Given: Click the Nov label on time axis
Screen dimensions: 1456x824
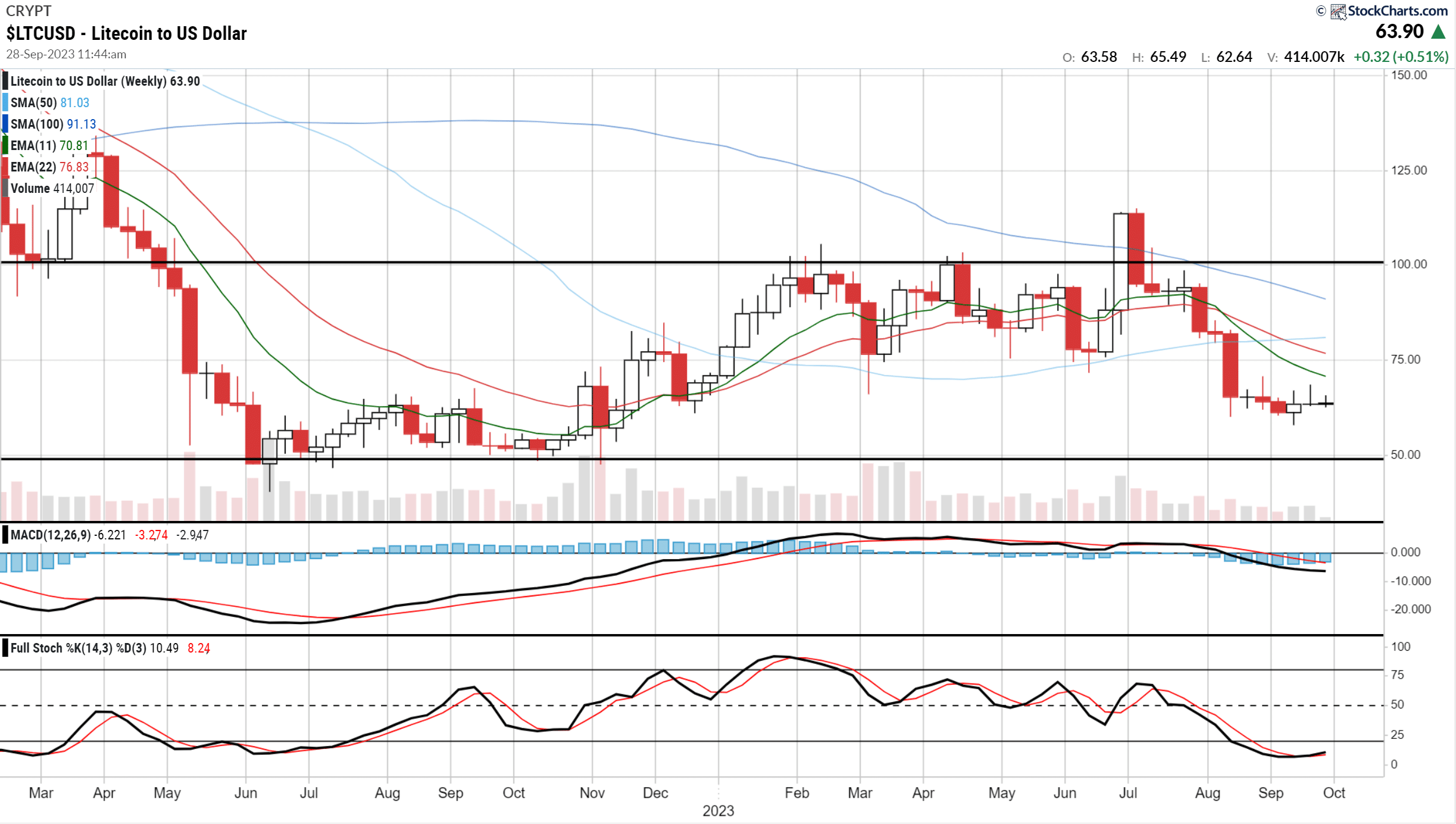Looking at the screenshot, I should click(592, 793).
